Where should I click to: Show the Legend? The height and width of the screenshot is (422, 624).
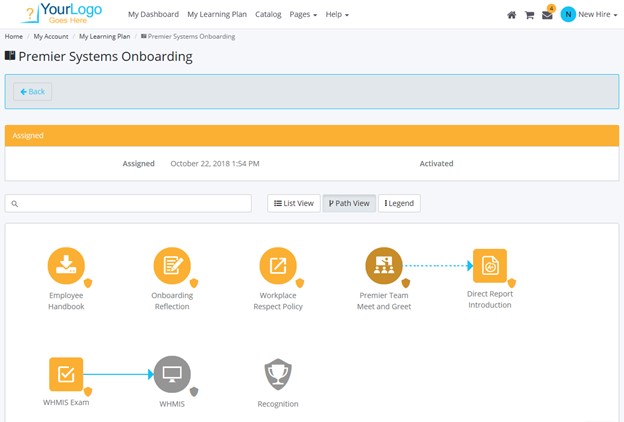(x=399, y=203)
